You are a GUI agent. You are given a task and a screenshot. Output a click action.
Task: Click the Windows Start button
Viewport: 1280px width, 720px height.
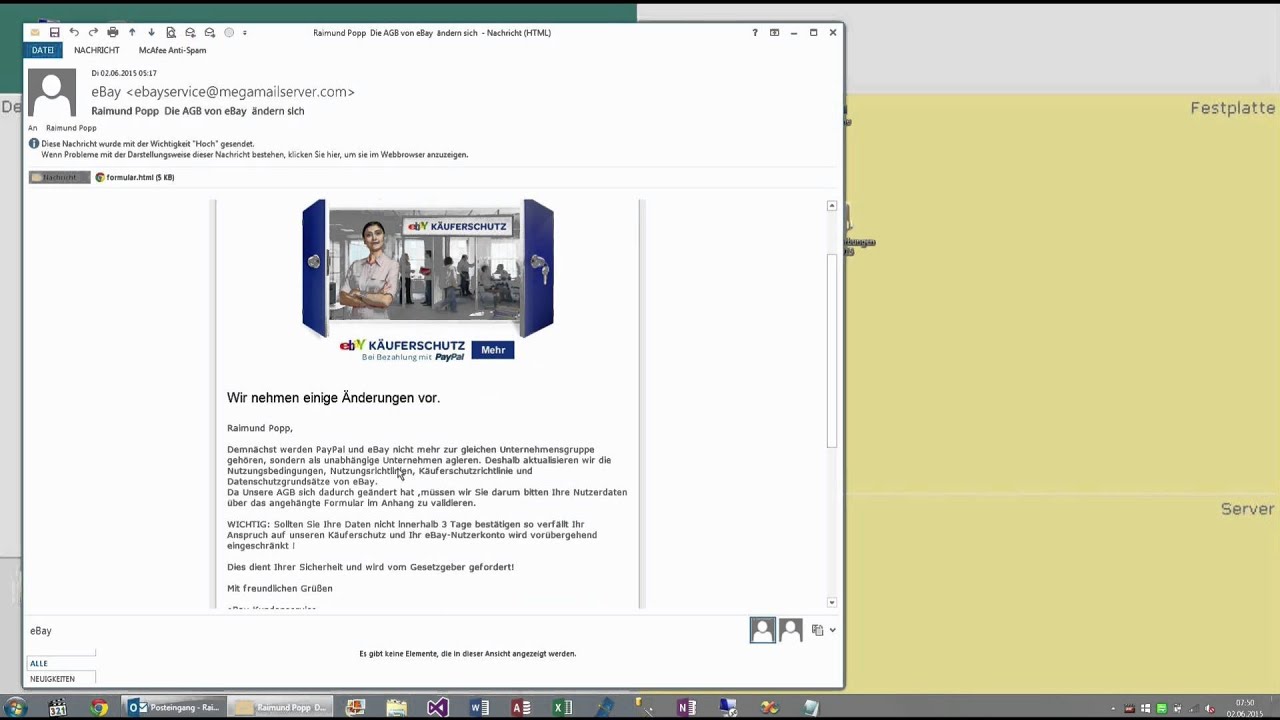click(x=15, y=708)
